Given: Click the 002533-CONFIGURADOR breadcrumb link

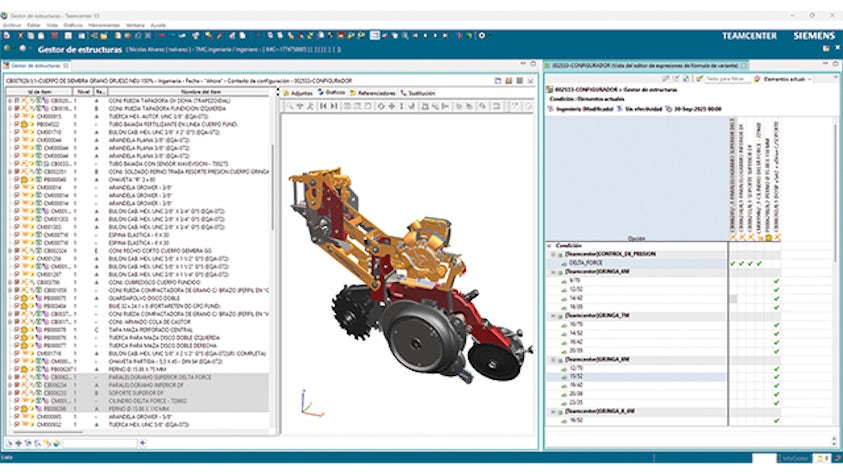Looking at the screenshot, I should (x=585, y=90).
